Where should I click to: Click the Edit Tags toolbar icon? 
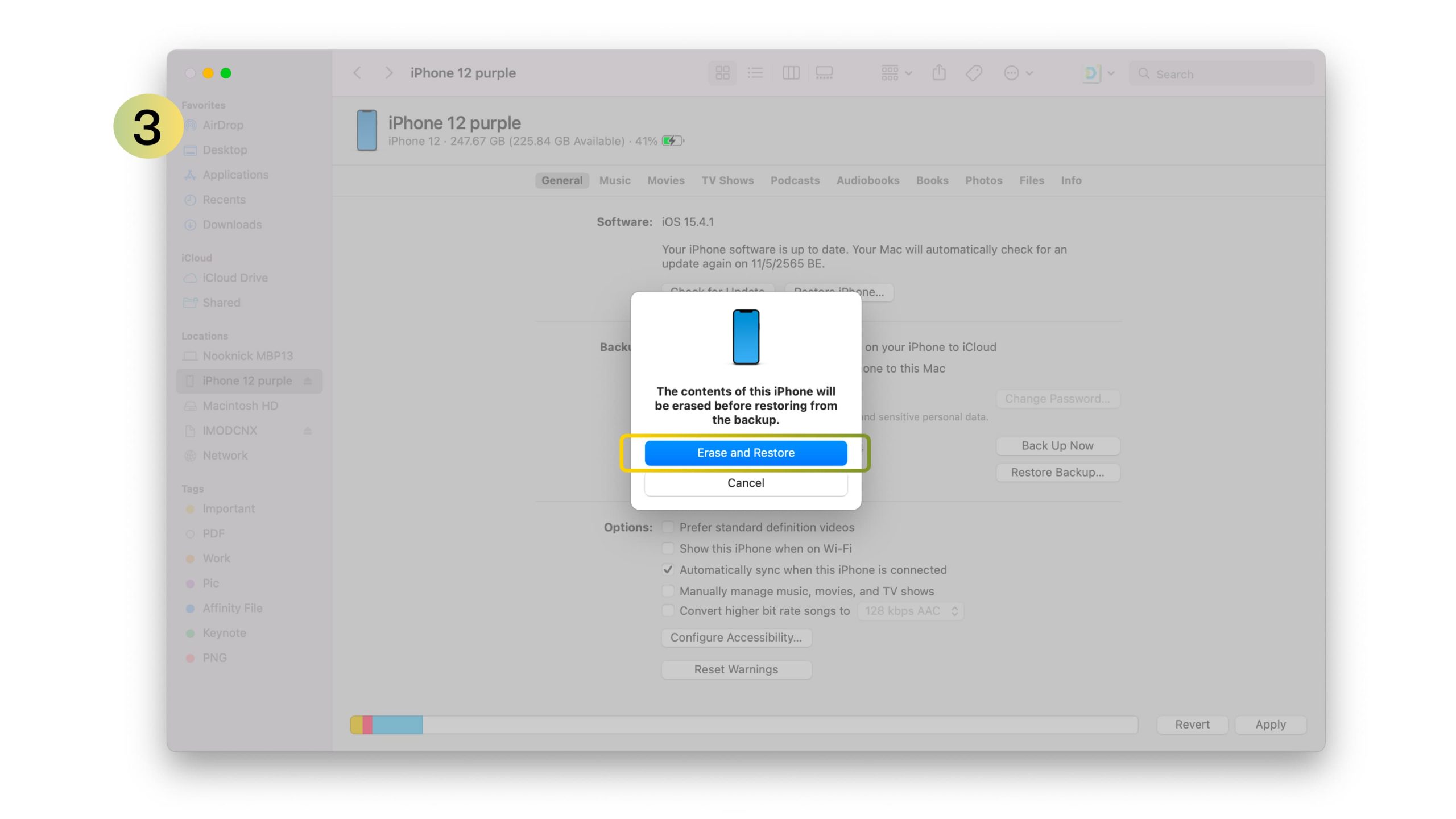click(x=974, y=73)
